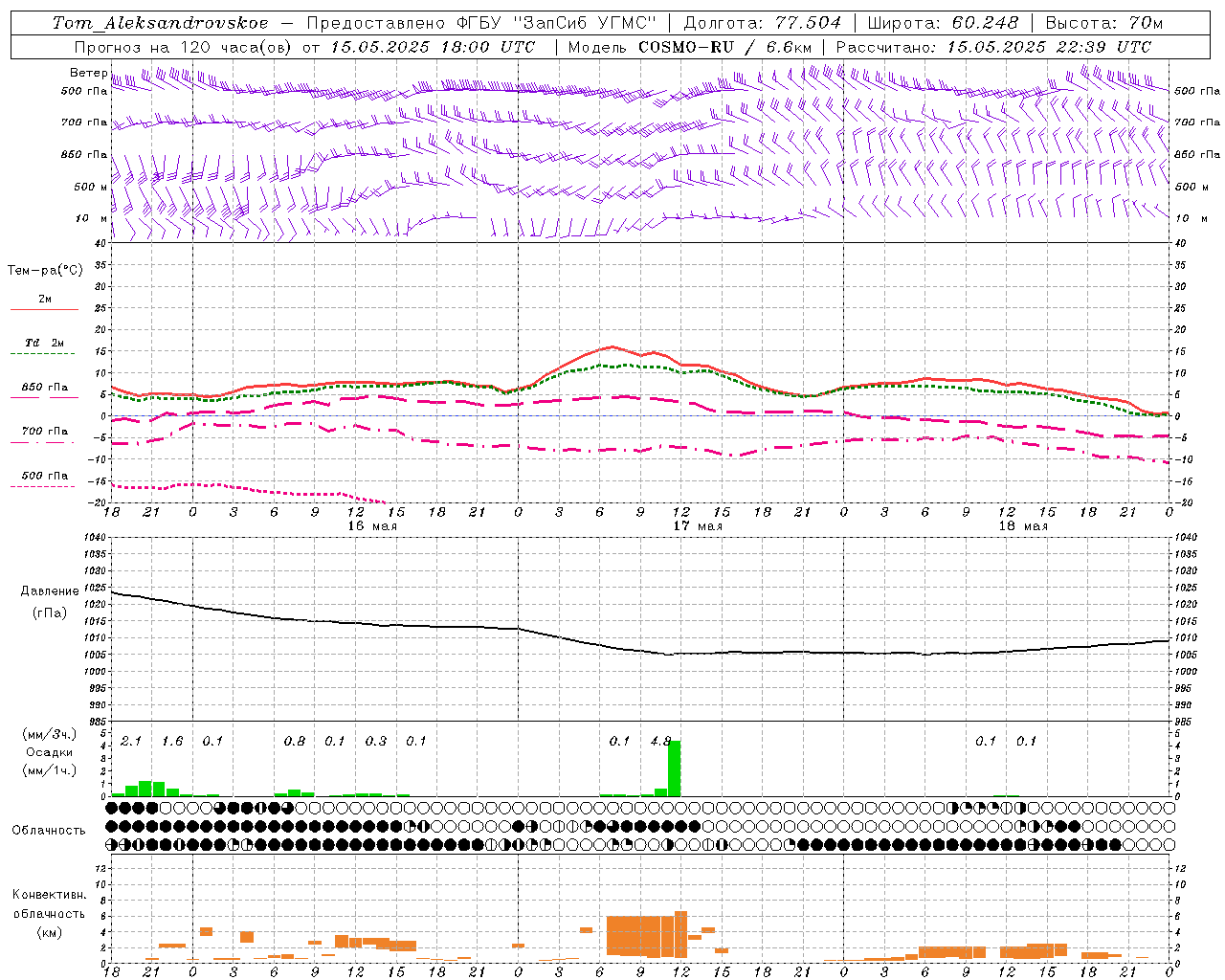Click the '2м' temperature legend entry
This screenshot has height=980, width=1225.
(x=45, y=299)
